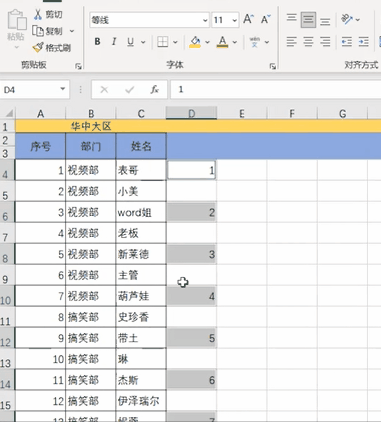Image resolution: width=381 pixels, height=422 pixels.
Task: Open clipboard pane launcher
Action: coord(79,66)
